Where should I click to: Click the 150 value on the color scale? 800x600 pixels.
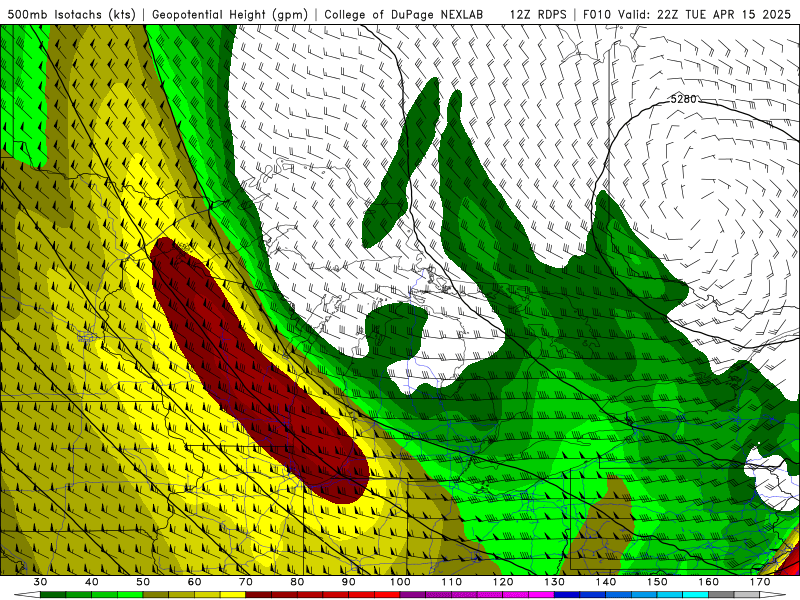coord(657,582)
